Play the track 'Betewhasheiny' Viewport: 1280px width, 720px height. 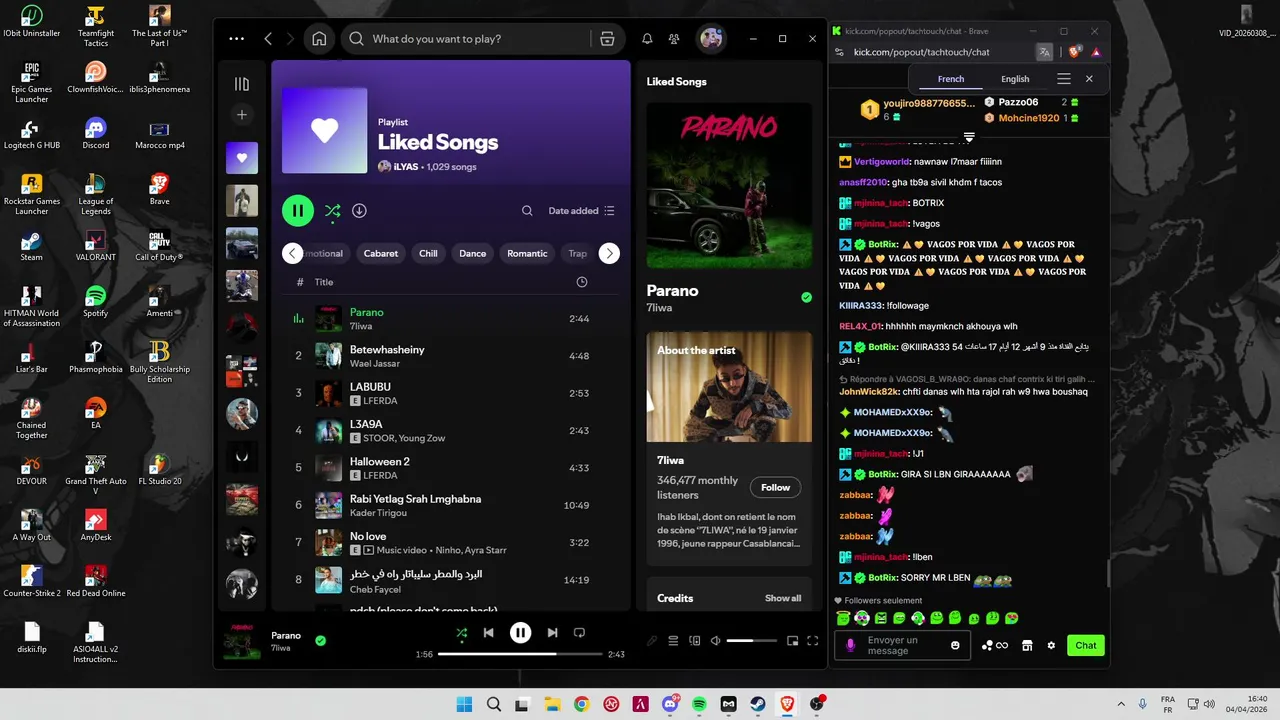tap(387, 350)
